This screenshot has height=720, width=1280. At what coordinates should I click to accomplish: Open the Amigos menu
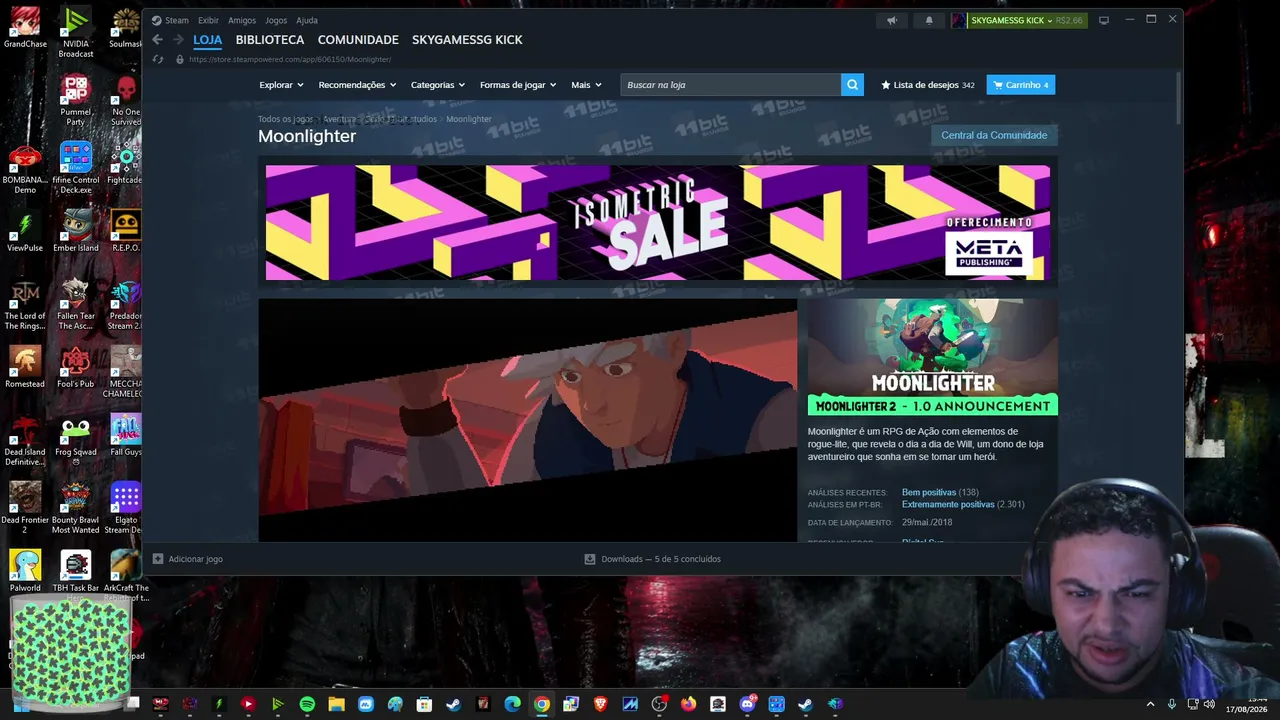click(x=242, y=20)
